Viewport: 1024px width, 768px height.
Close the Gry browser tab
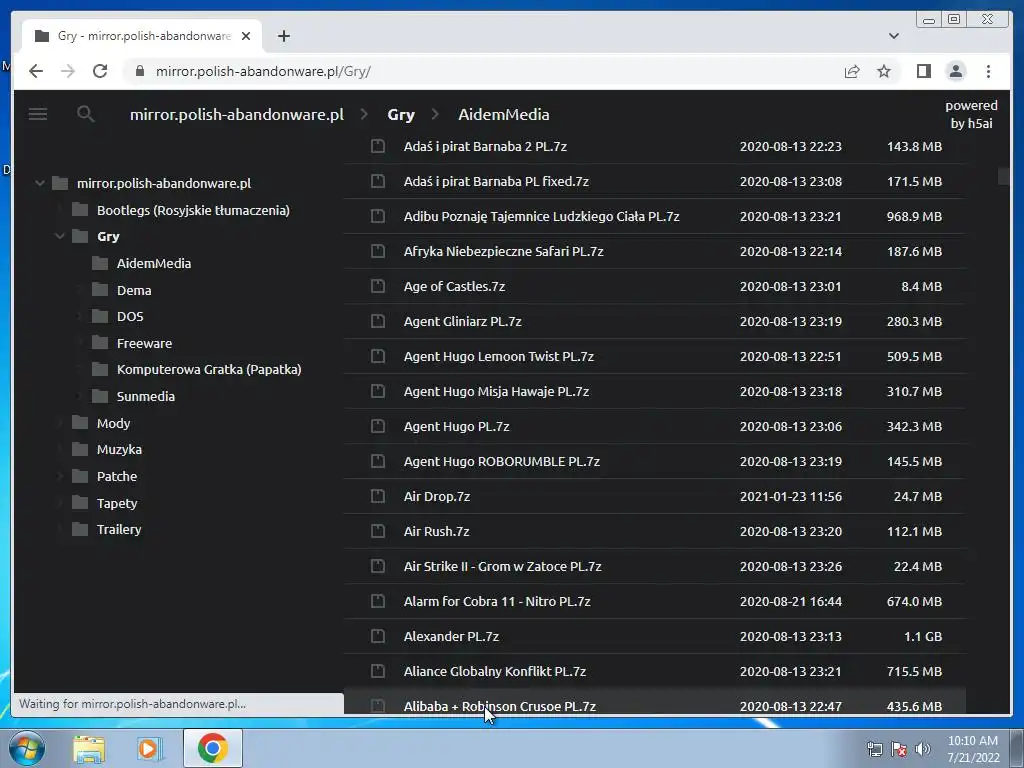coord(246,36)
